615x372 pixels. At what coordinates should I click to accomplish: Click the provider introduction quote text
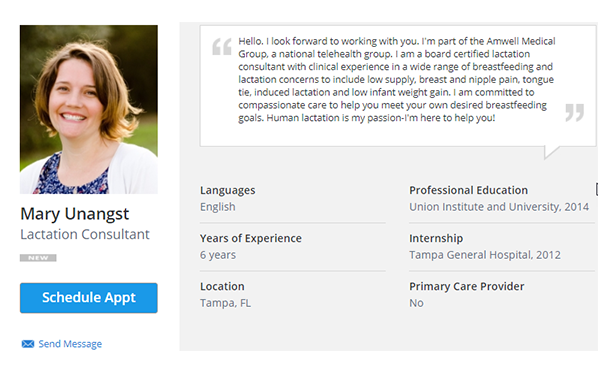(x=397, y=80)
